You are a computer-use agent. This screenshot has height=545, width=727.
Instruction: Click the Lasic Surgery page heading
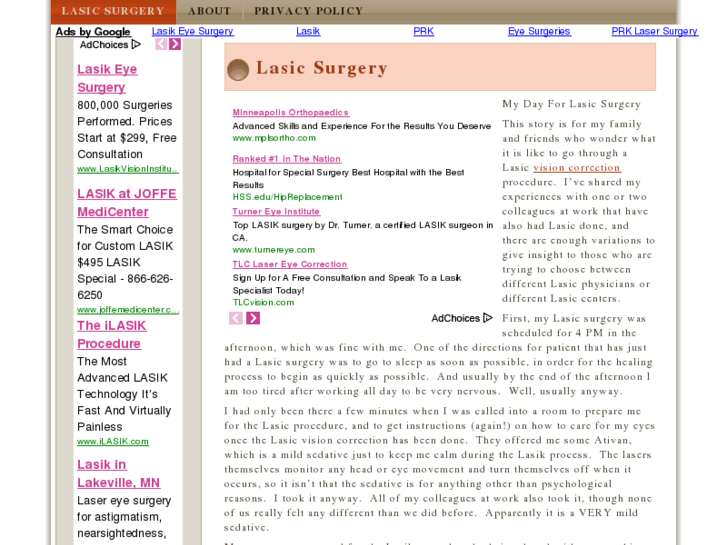coord(321,68)
